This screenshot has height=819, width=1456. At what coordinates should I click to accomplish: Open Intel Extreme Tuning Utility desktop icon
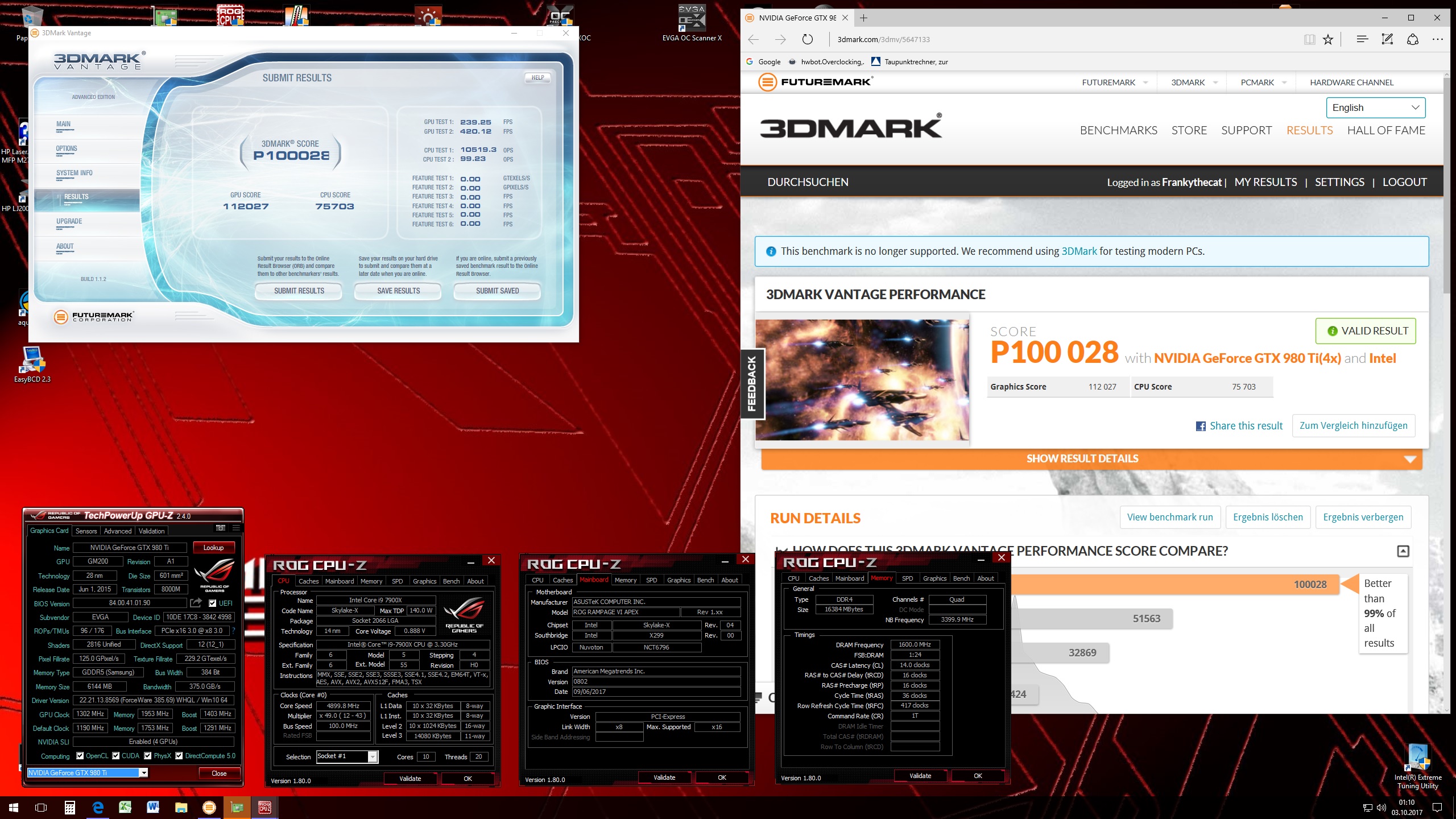pyautogui.click(x=1418, y=767)
